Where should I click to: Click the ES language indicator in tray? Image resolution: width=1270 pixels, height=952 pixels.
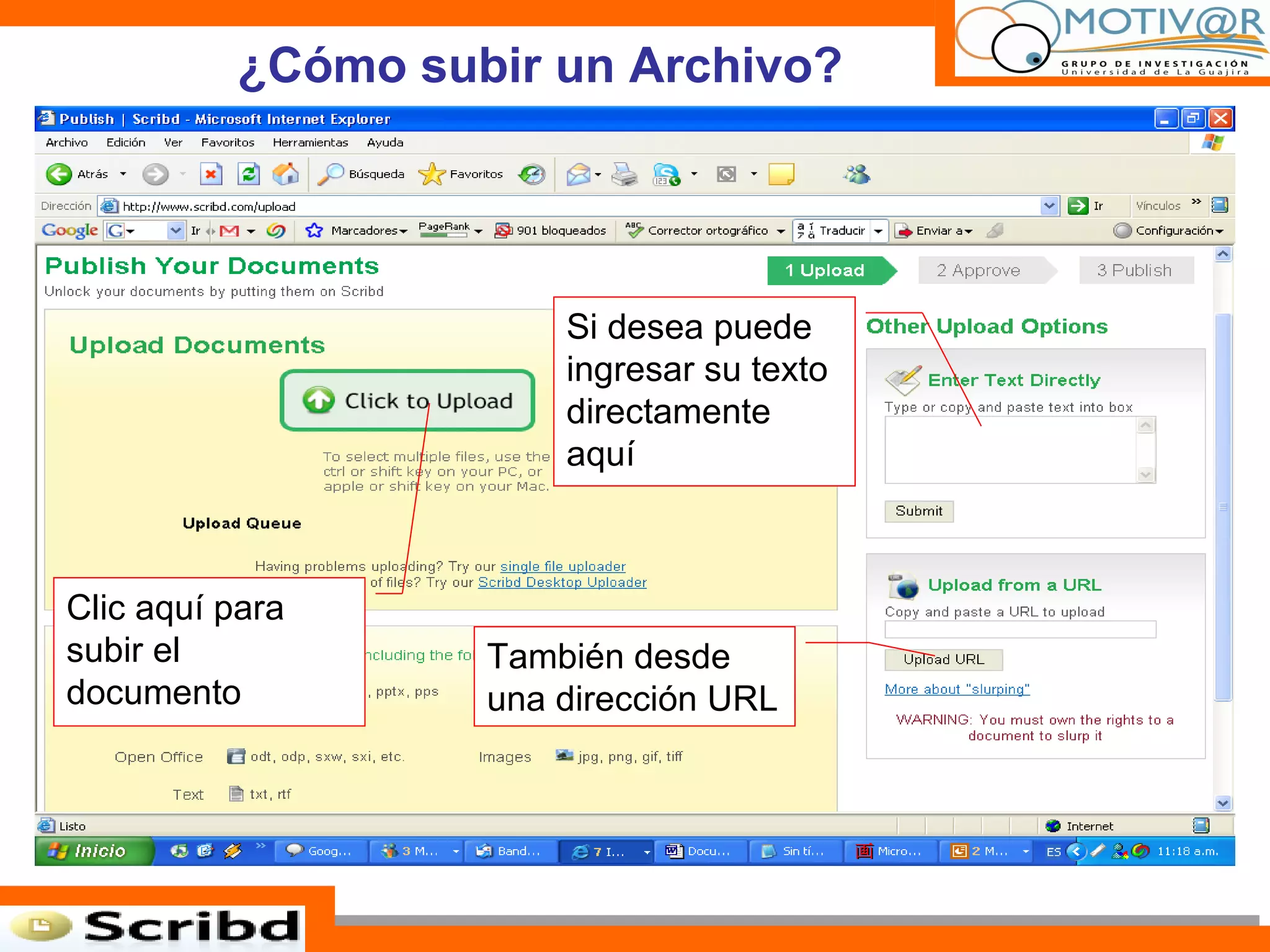[1054, 852]
